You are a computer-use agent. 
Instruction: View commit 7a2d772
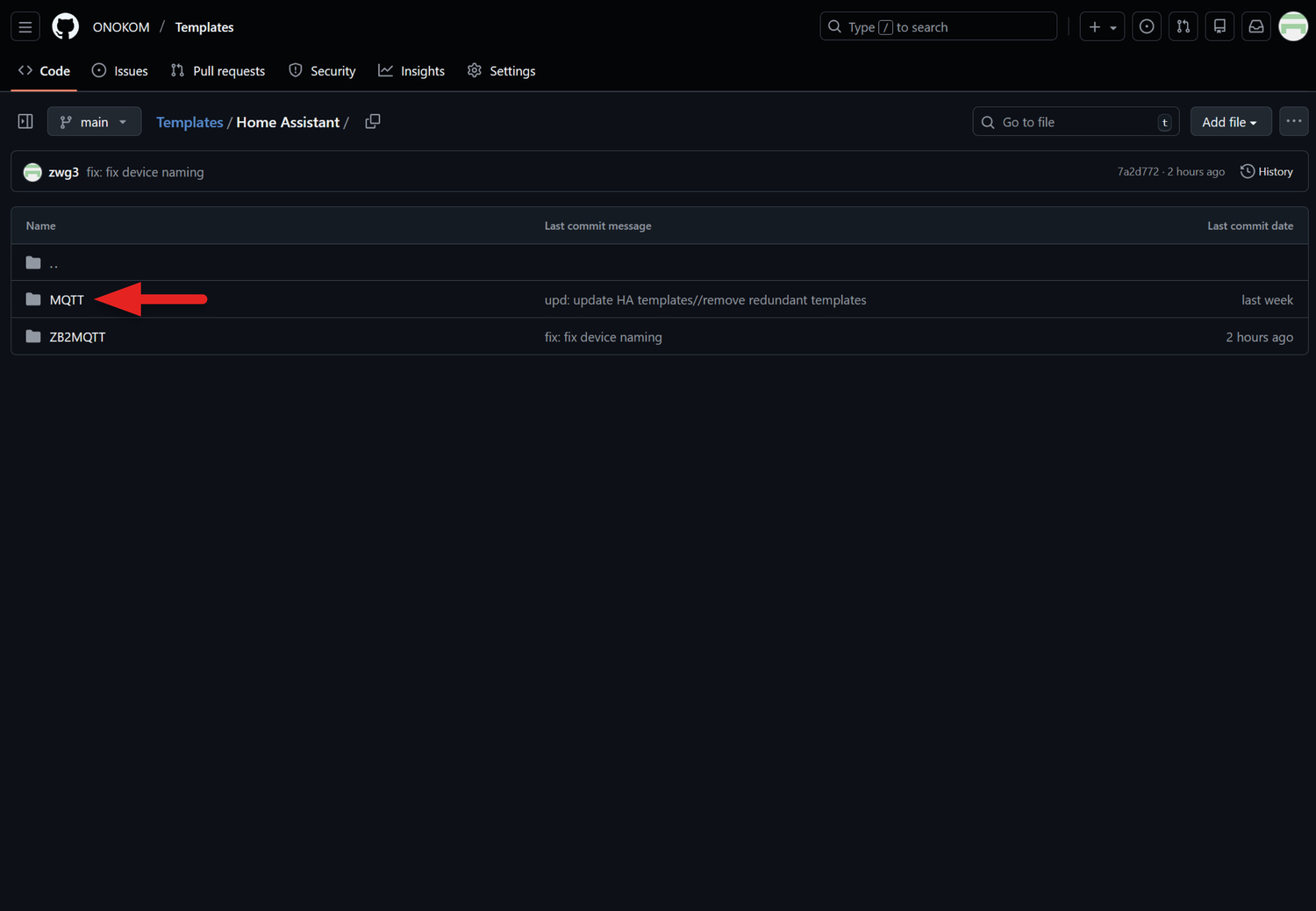(x=1138, y=172)
